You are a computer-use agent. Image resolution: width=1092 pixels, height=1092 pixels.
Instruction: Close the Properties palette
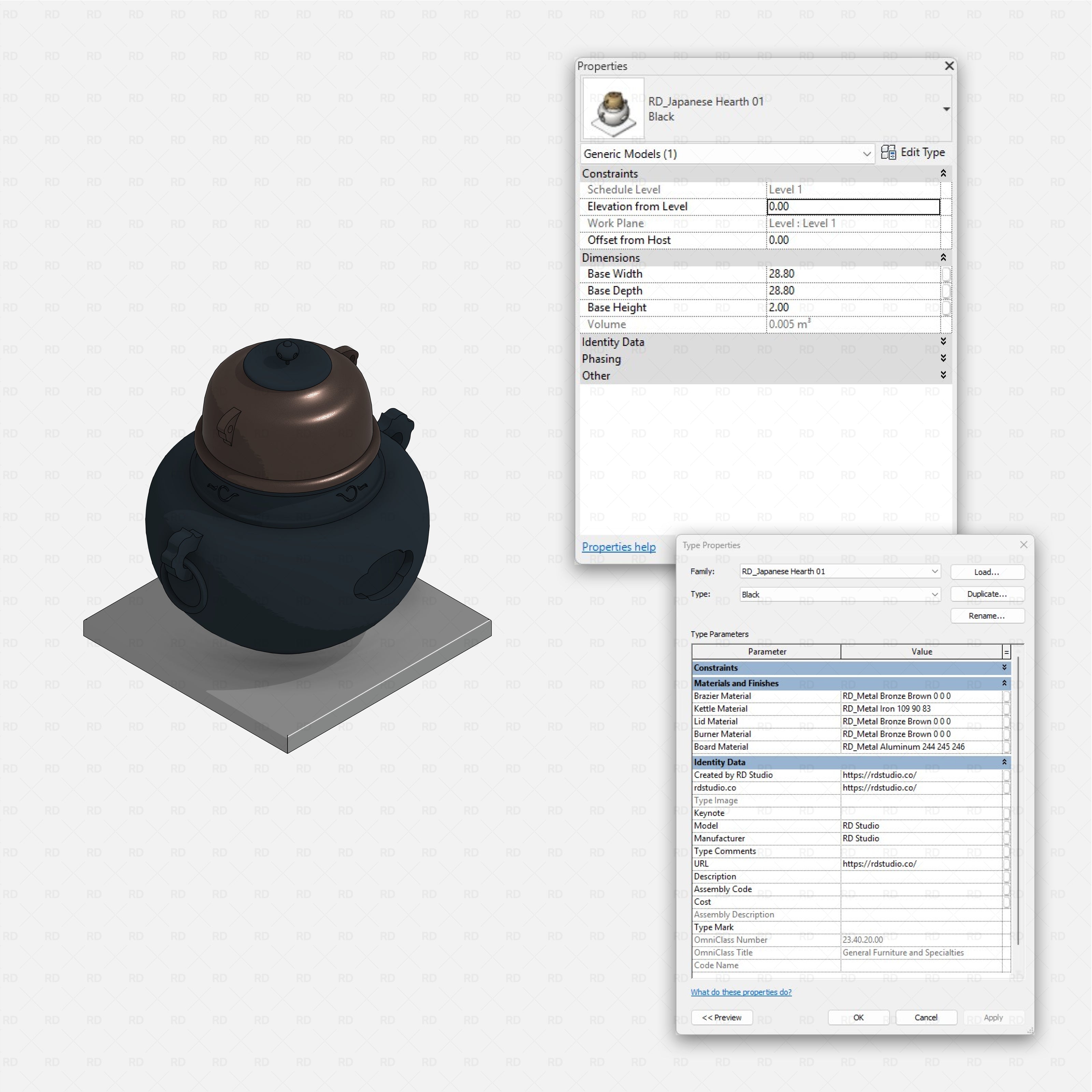pyautogui.click(x=949, y=66)
